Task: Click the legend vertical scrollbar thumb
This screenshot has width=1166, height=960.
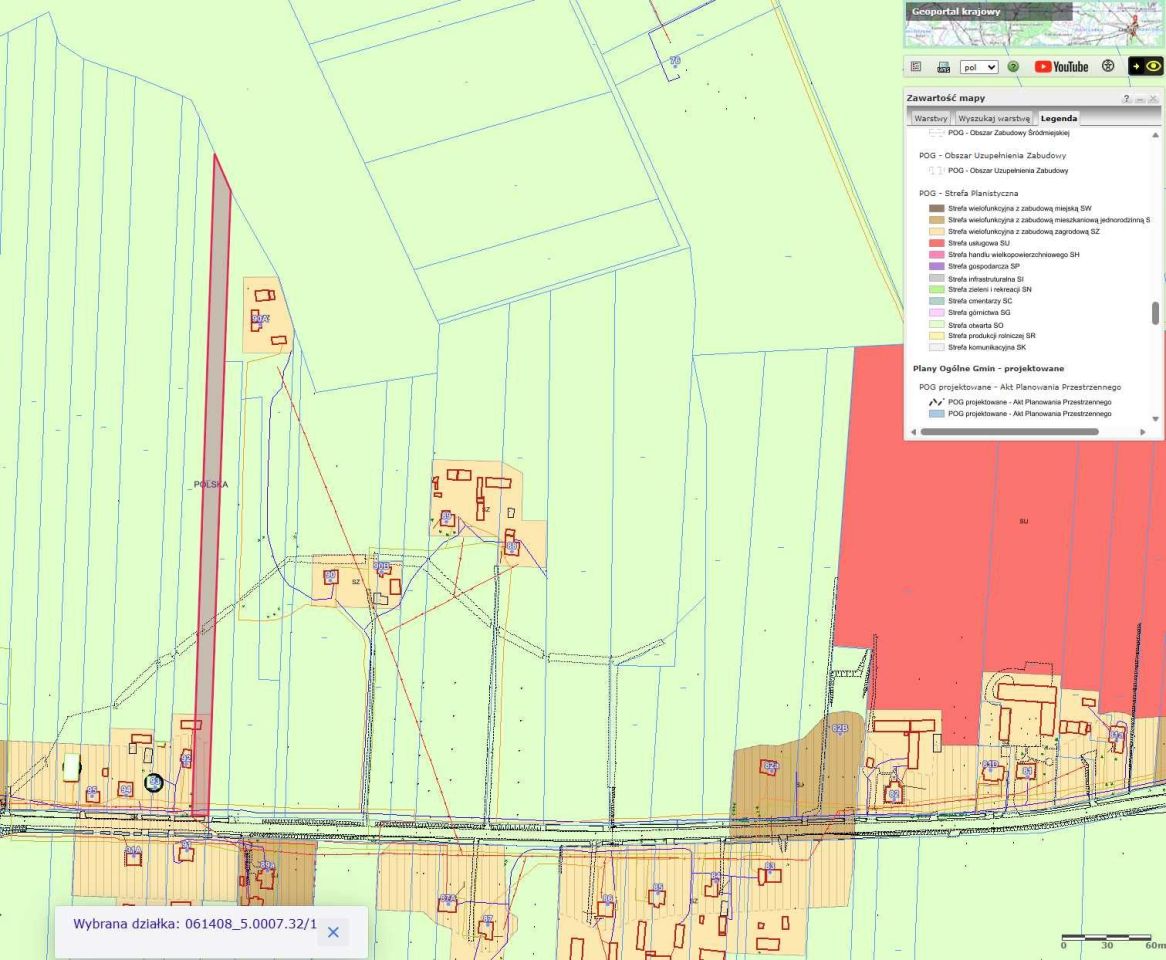Action: click(1156, 313)
